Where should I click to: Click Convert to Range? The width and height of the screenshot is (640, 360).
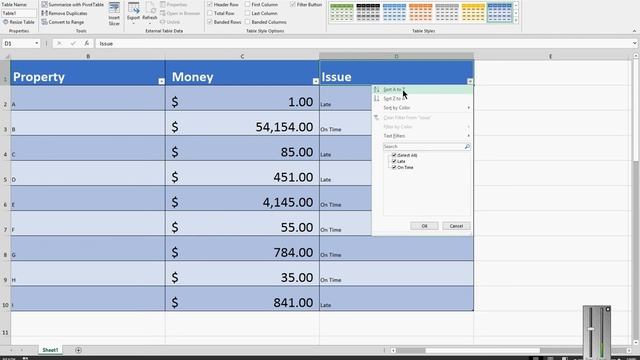(63, 22)
